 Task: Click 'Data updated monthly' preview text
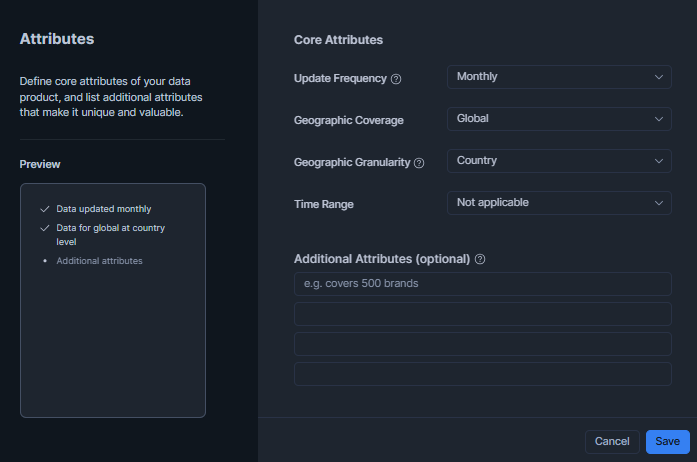point(104,209)
